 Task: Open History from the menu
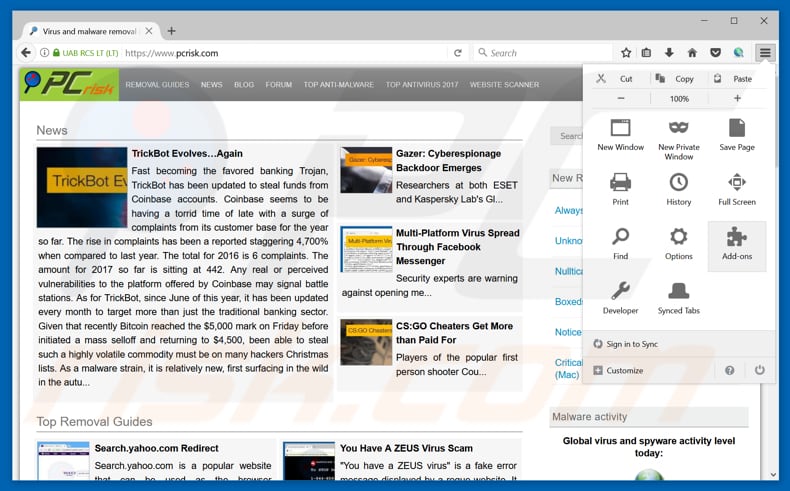tap(679, 189)
